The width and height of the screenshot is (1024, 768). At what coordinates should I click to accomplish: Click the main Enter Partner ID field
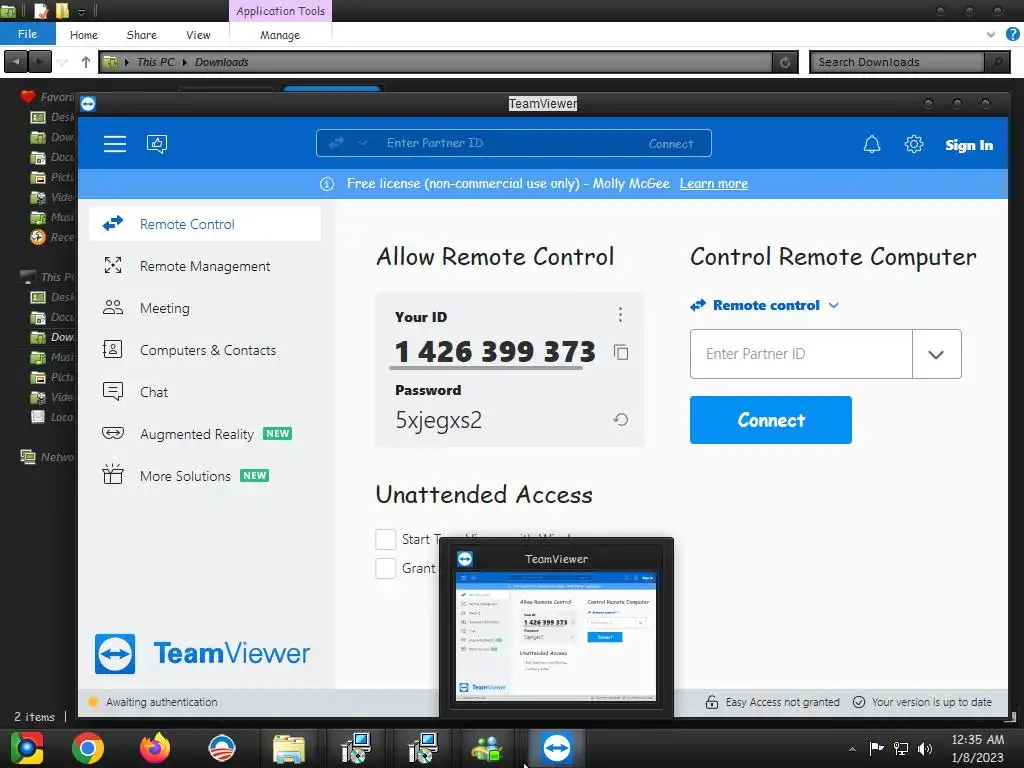pos(801,354)
